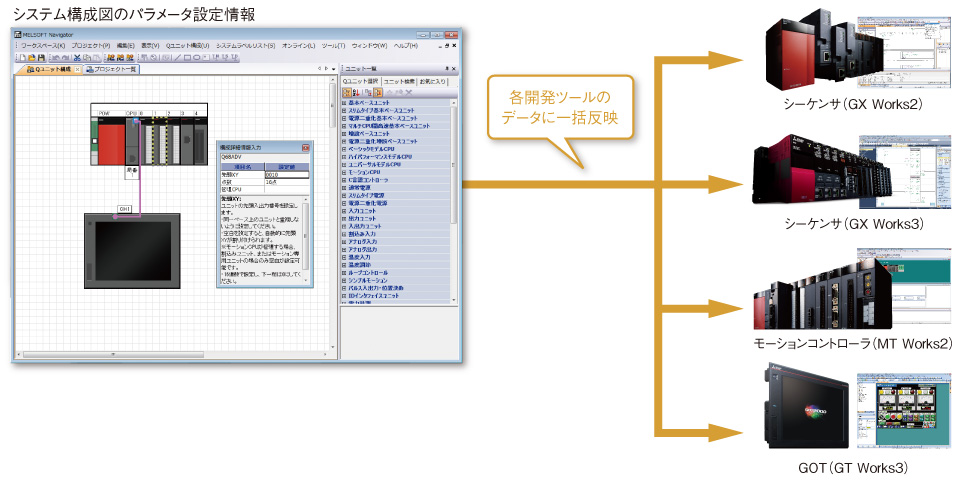The width and height of the screenshot is (960, 480).
Task: Select the CPU module in the rack
Action: click(133, 141)
